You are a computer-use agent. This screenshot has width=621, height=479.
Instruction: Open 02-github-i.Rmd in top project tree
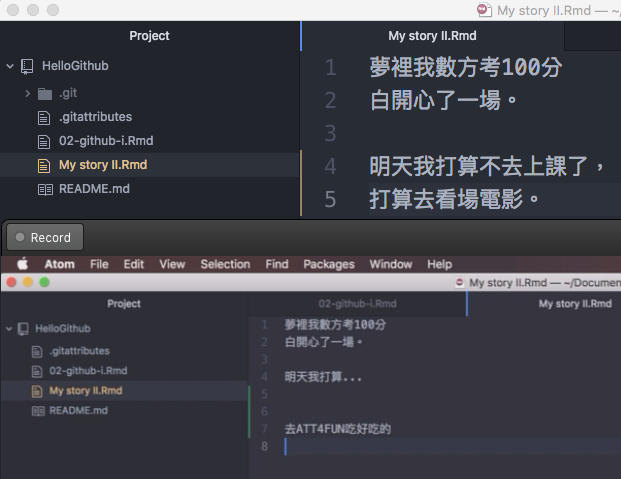[106, 141]
